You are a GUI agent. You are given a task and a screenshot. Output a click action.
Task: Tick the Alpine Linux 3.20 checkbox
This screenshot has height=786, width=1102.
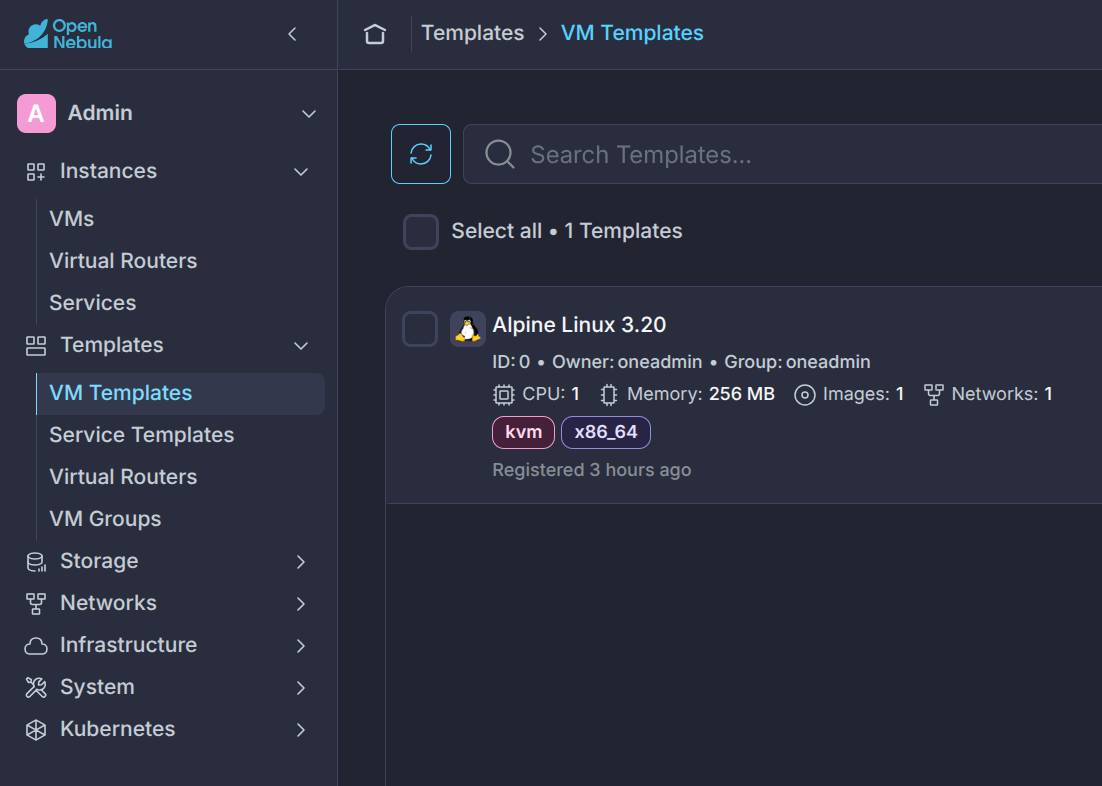pyautogui.click(x=420, y=329)
